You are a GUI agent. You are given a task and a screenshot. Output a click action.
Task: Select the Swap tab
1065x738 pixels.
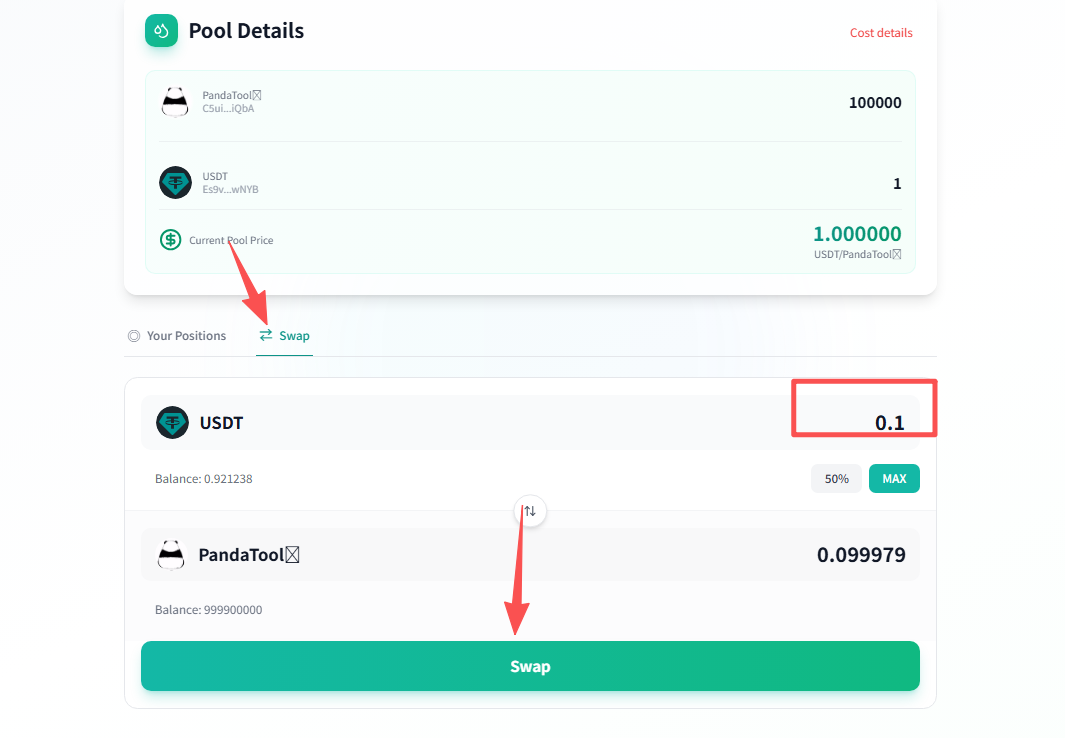[x=284, y=336]
